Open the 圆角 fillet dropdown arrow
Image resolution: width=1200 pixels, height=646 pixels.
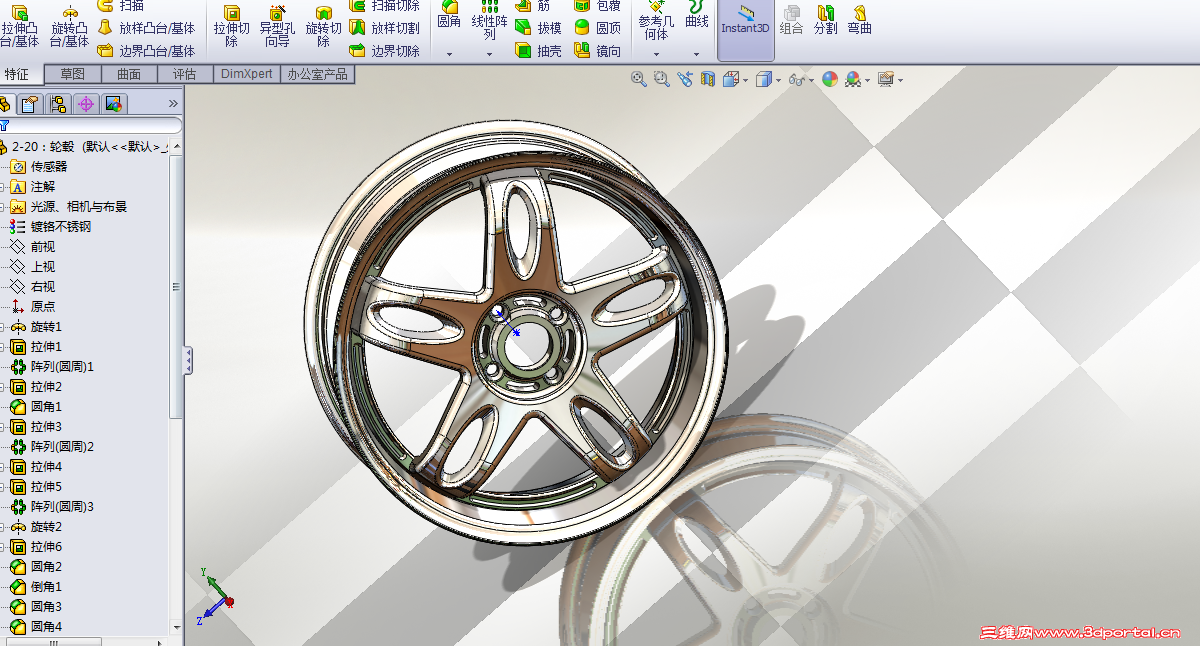[449, 53]
